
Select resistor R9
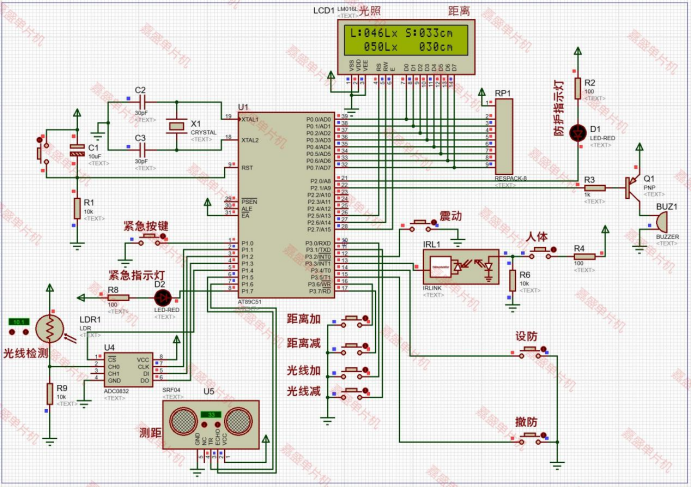(x=50, y=393)
